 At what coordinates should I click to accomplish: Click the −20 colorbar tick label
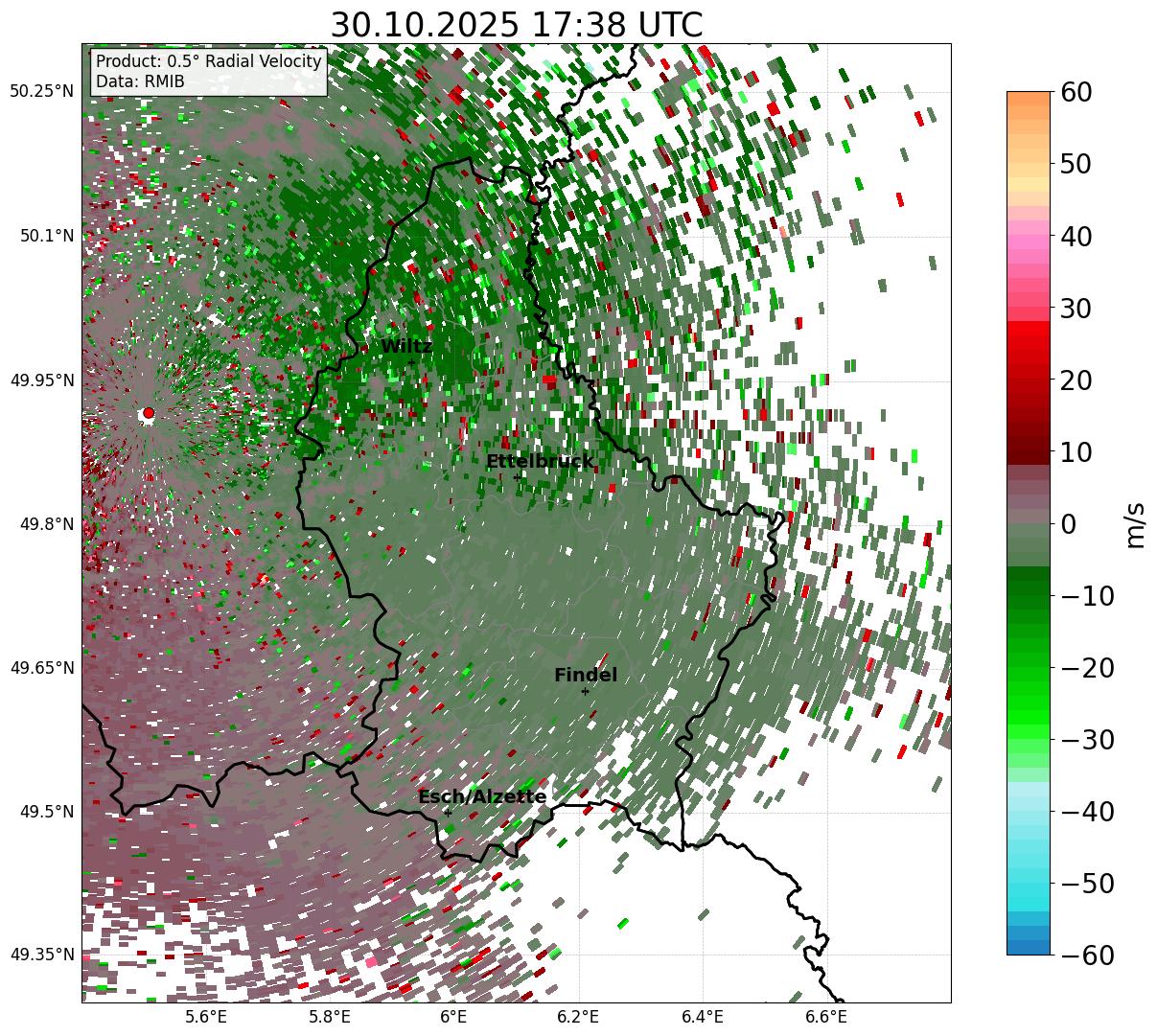tap(1087, 667)
